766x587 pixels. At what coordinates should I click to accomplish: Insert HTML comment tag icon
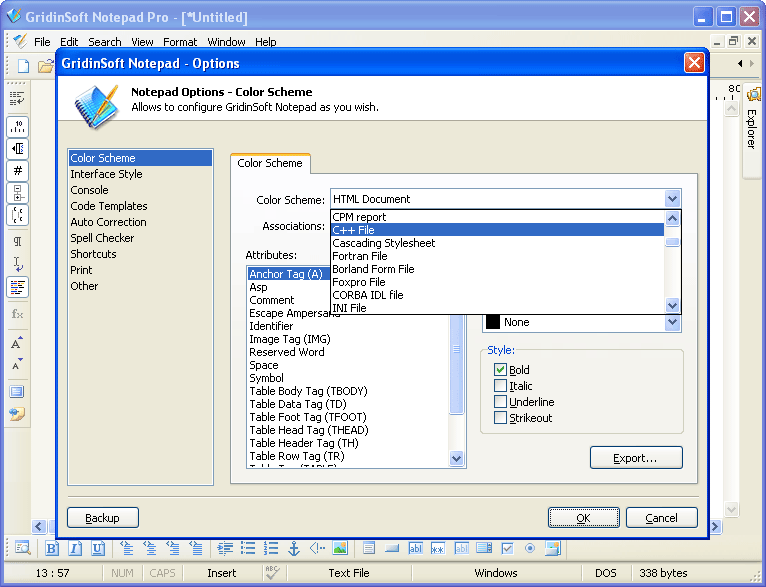[x=317, y=548]
